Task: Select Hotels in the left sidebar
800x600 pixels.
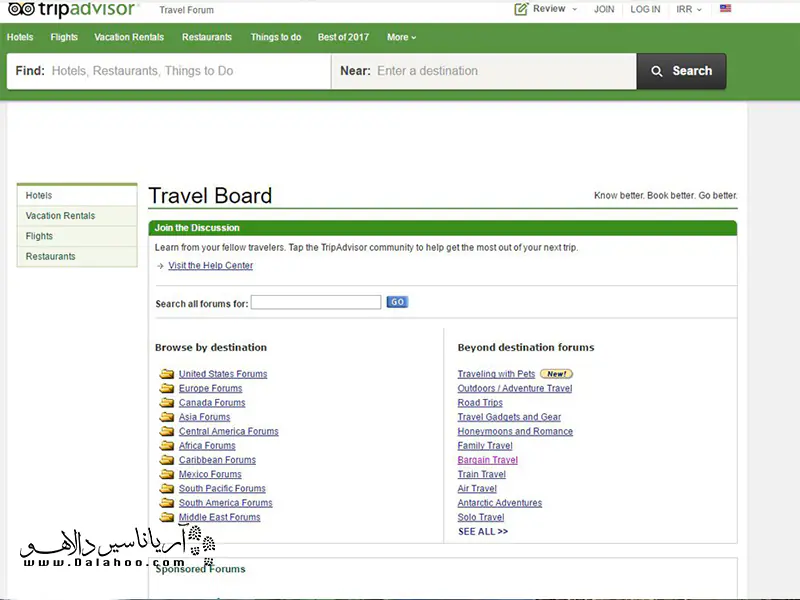Action: [x=77, y=195]
